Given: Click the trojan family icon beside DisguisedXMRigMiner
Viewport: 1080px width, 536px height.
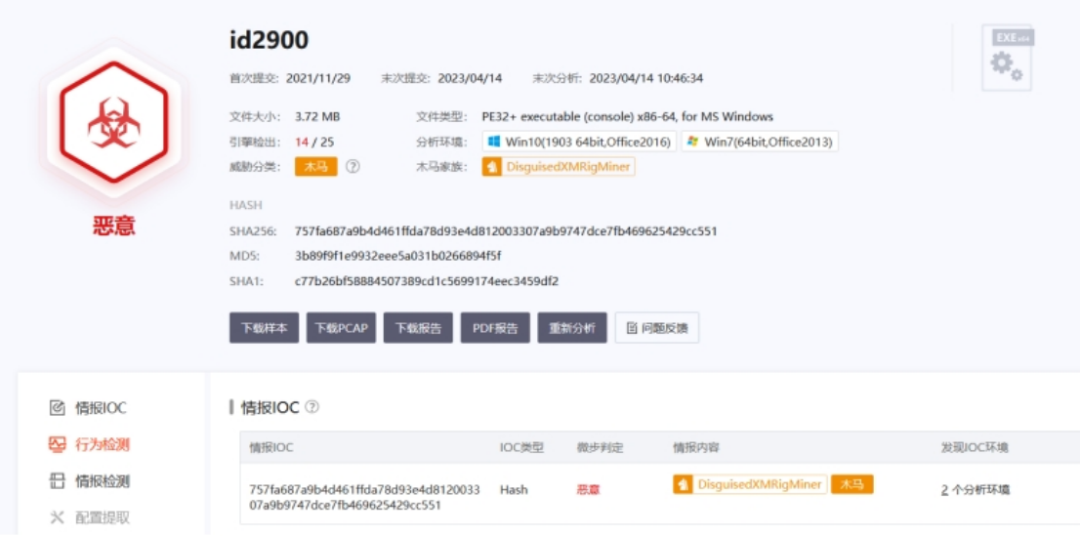Looking at the screenshot, I should pos(492,167).
